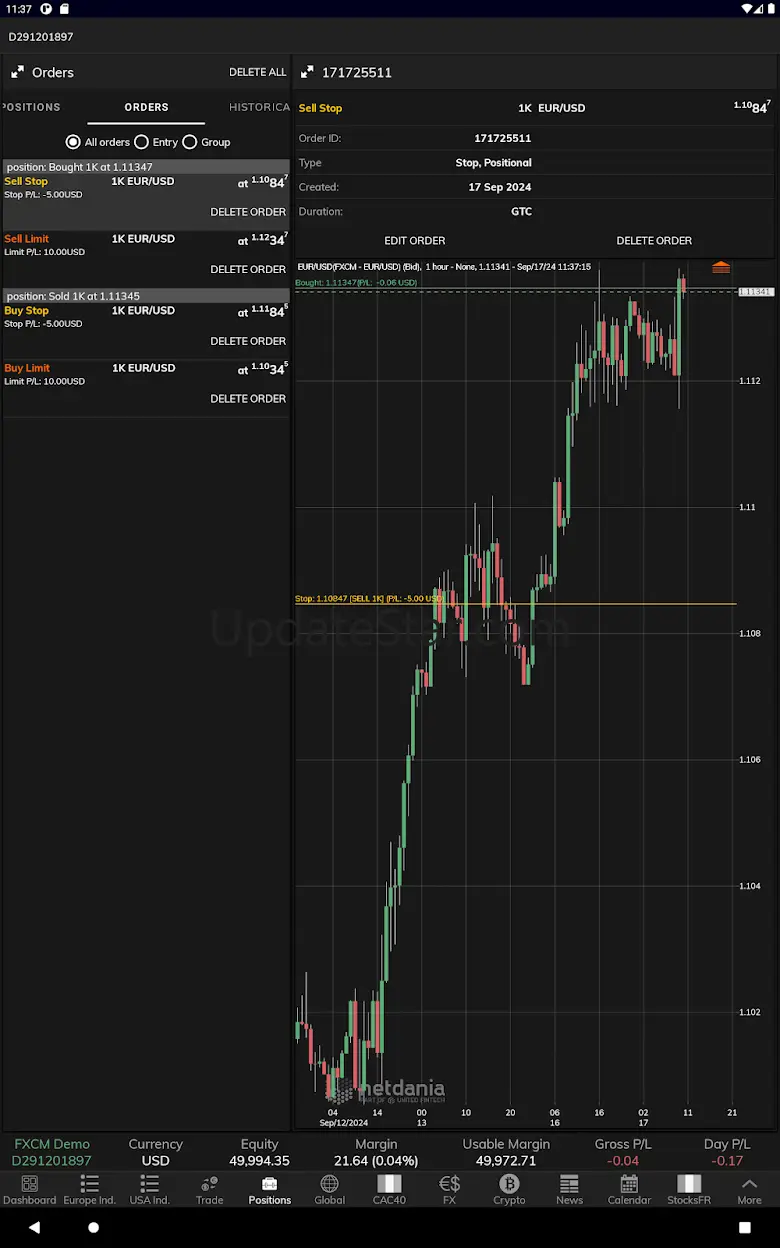Image resolution: width=780 pixels, height=1248 pixels.
Task: Switch to the Orders tab
Action: click(146, 107)
